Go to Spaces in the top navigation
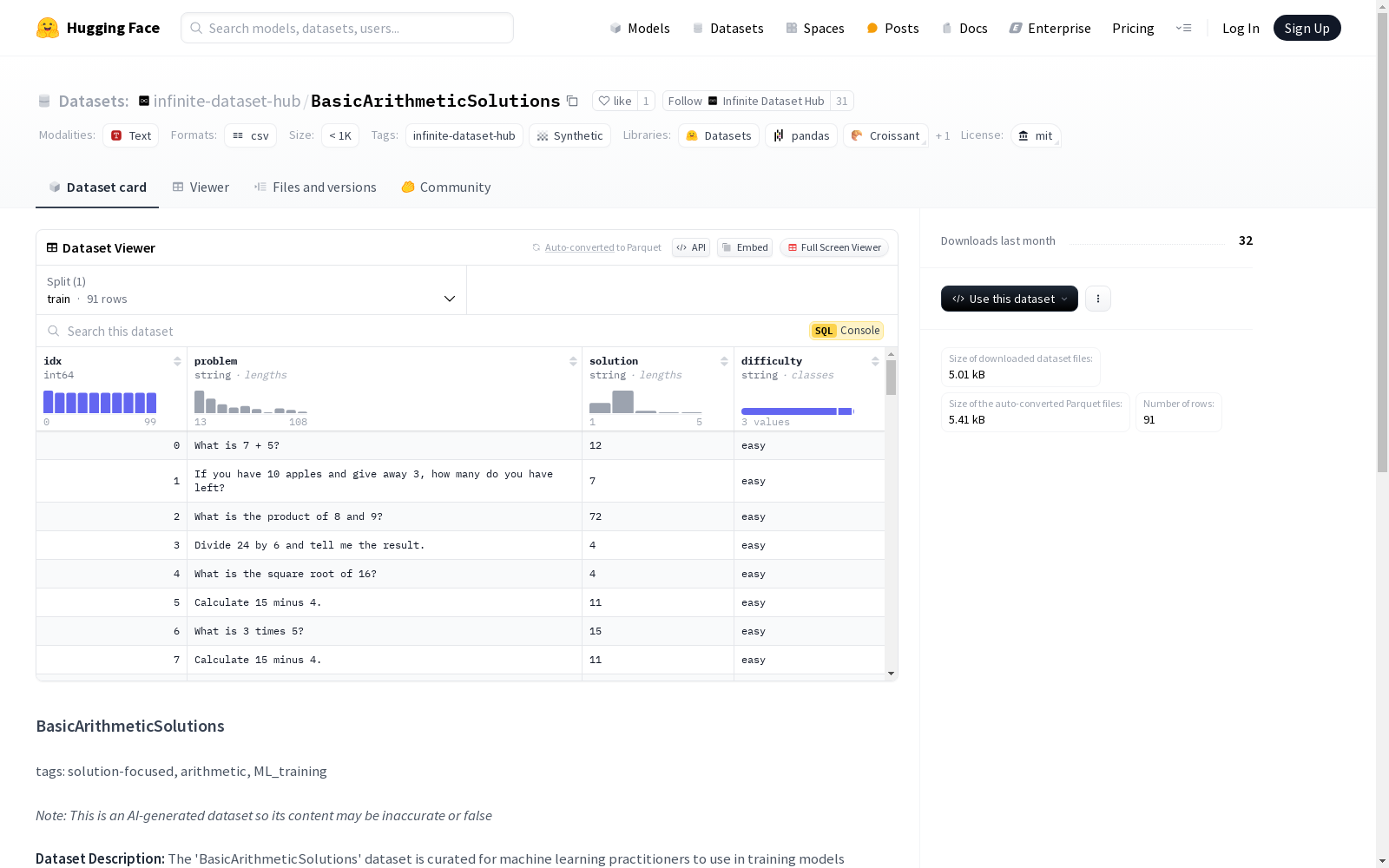 [x=815, y=28]
